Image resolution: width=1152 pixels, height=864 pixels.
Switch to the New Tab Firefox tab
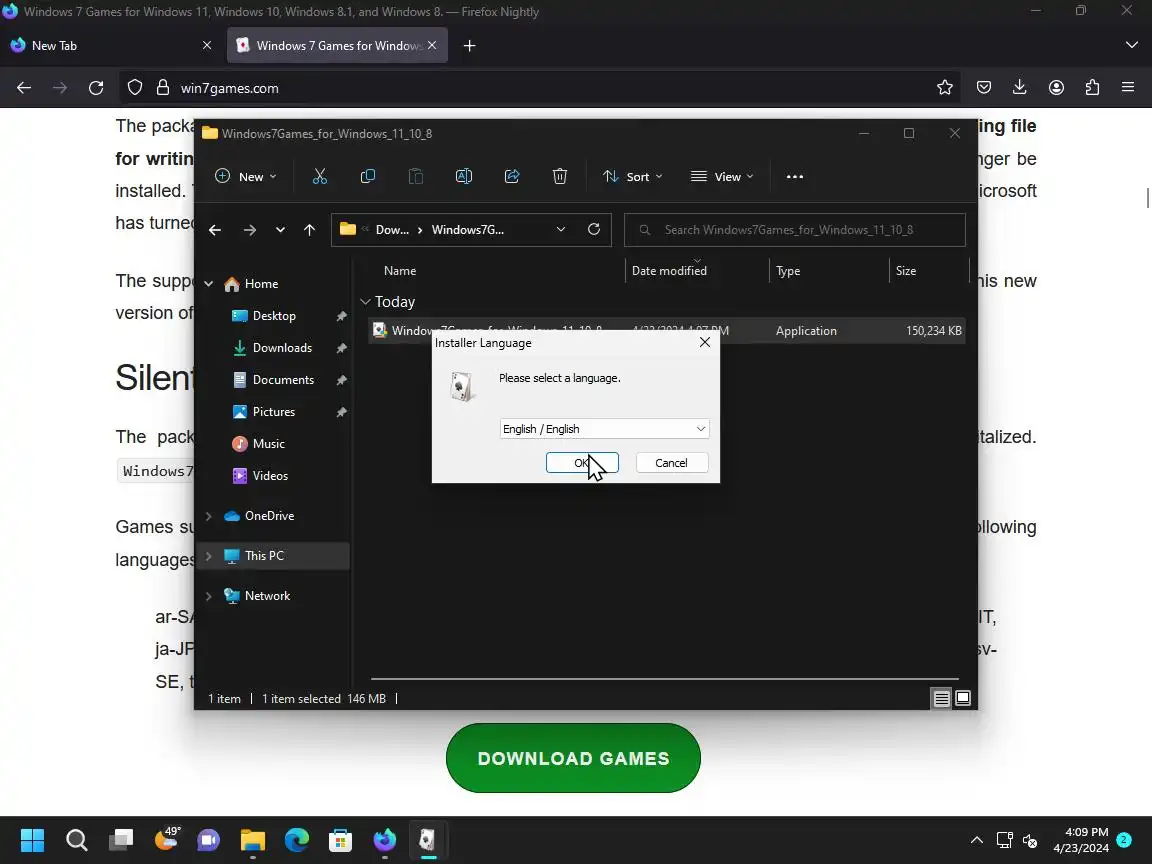tap(112, 46)
